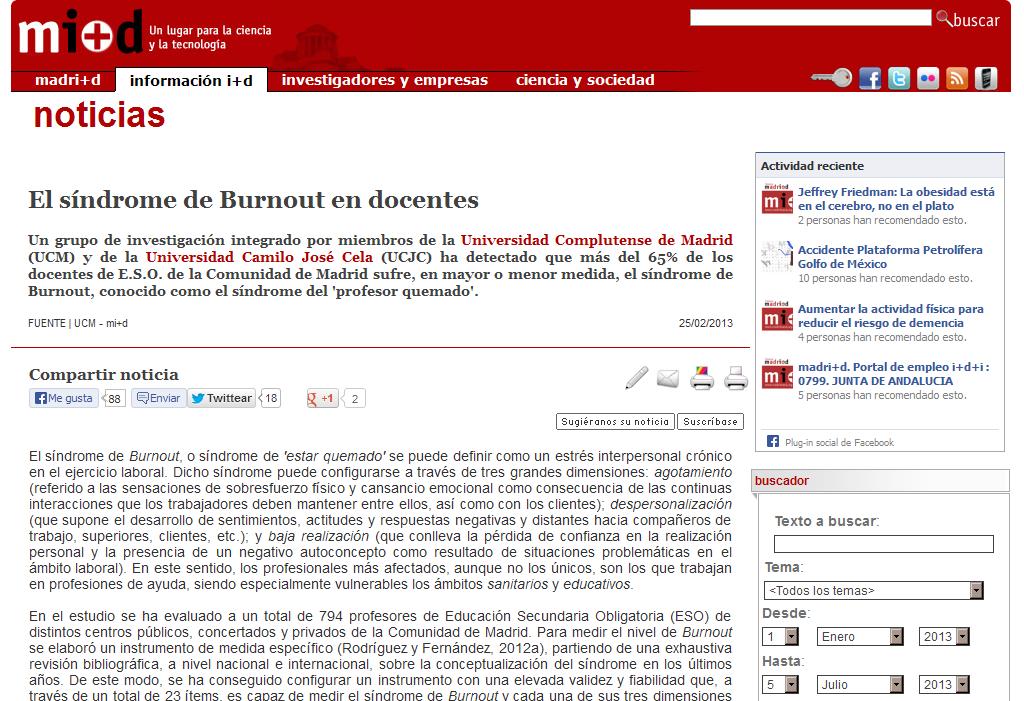Click the noticias section heading
The image size is (1024, 701).
coord(99,115)
